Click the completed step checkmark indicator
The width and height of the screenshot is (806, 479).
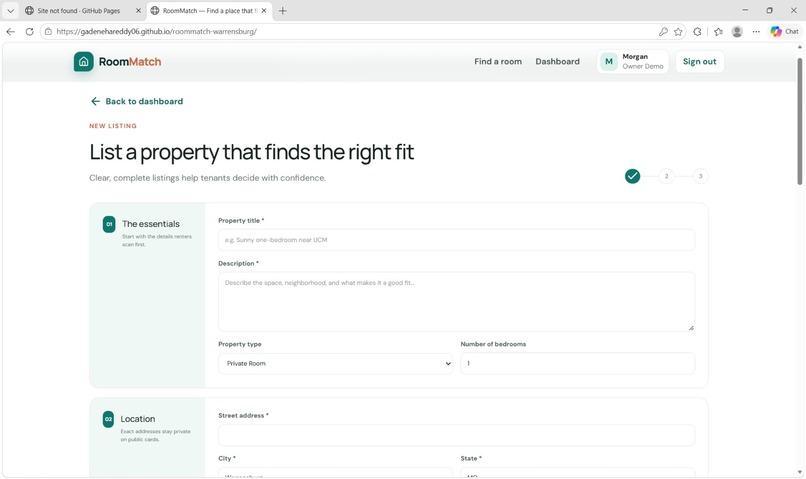(632, 176)
